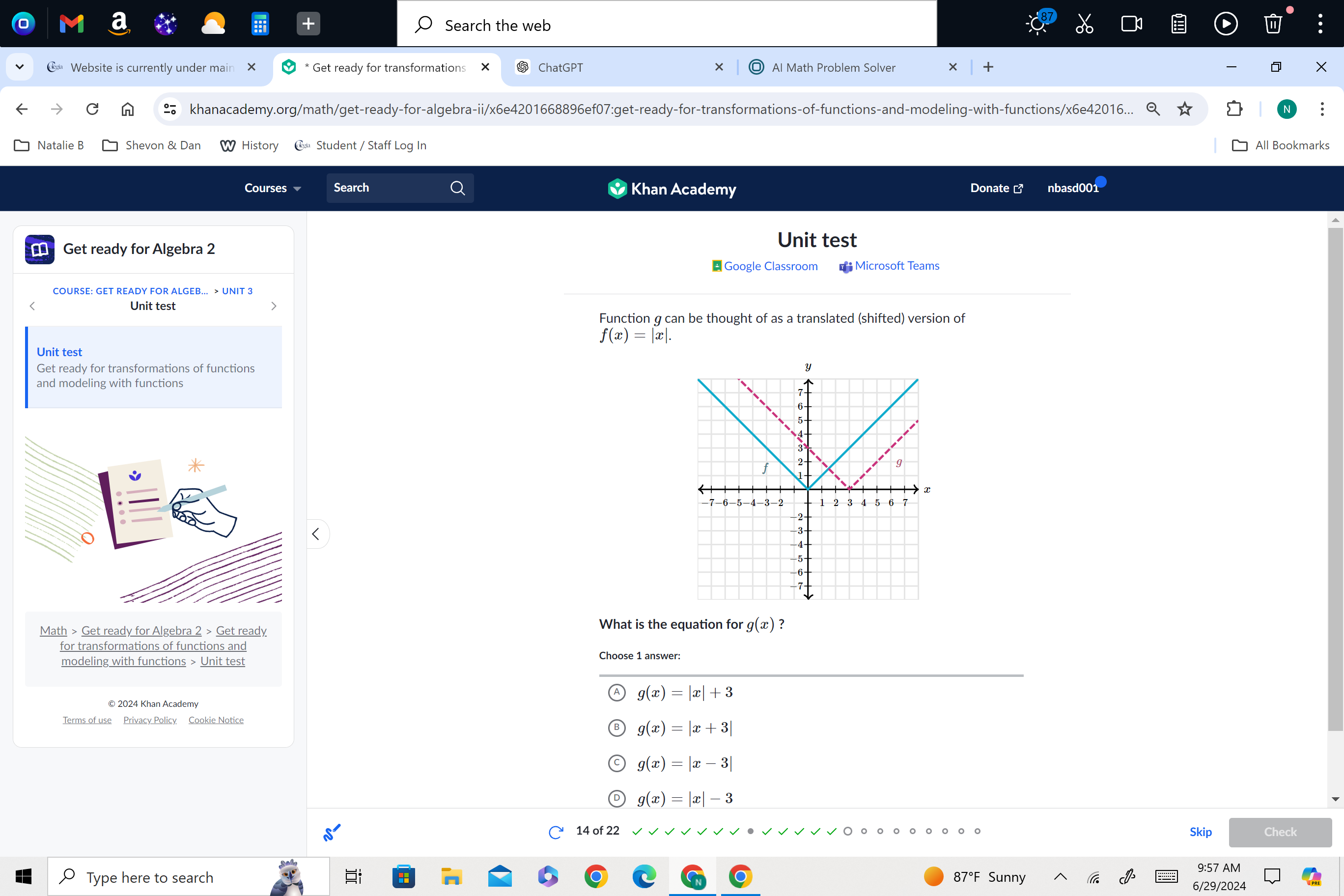Select answer A: g(x) = |x| + 3
Image resolution: width=1344 pixels, height=896 pixels.
pos(616,693)
